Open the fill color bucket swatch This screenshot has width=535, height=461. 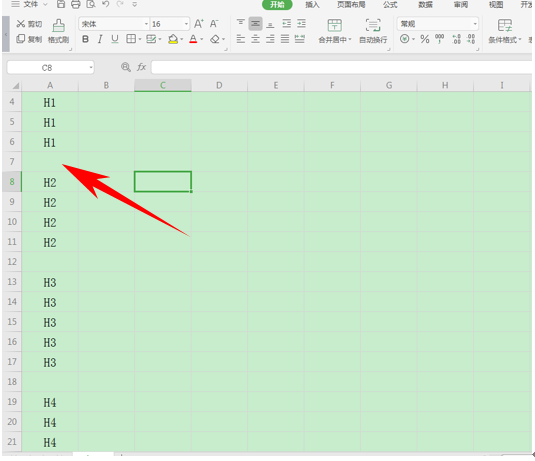173,39
